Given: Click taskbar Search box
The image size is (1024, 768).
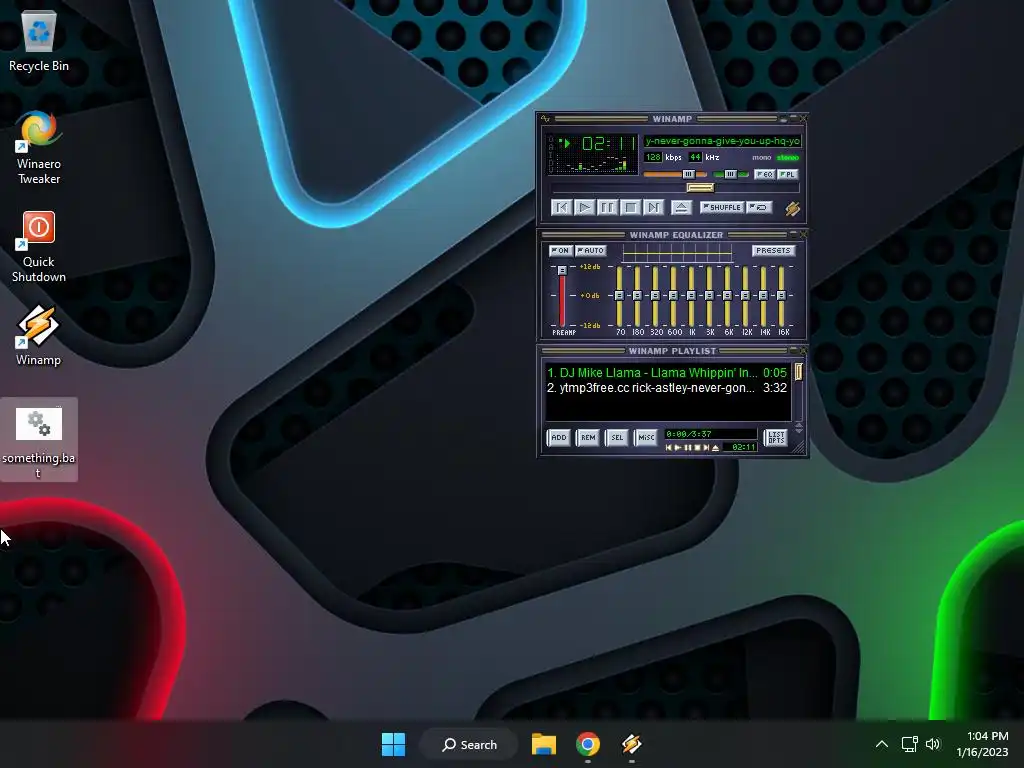Looking at the screenshot, I should coord(470,744).
